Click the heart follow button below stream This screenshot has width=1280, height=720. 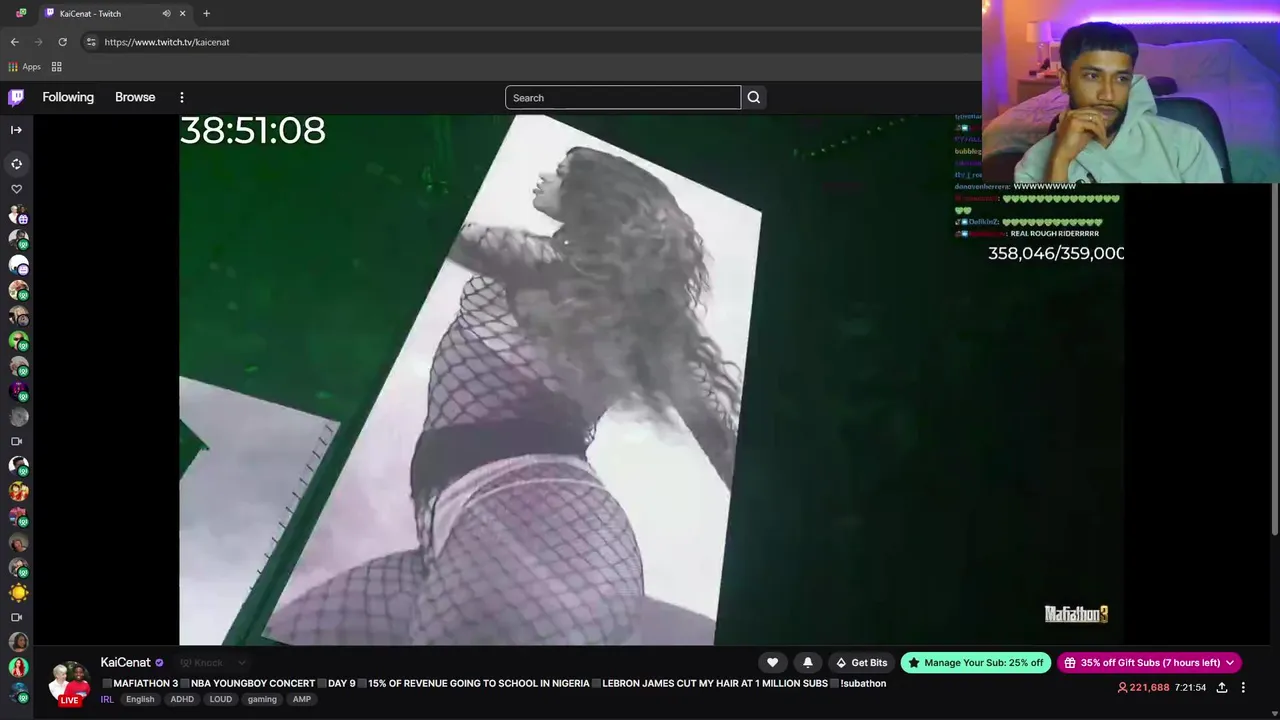(772, 662)
